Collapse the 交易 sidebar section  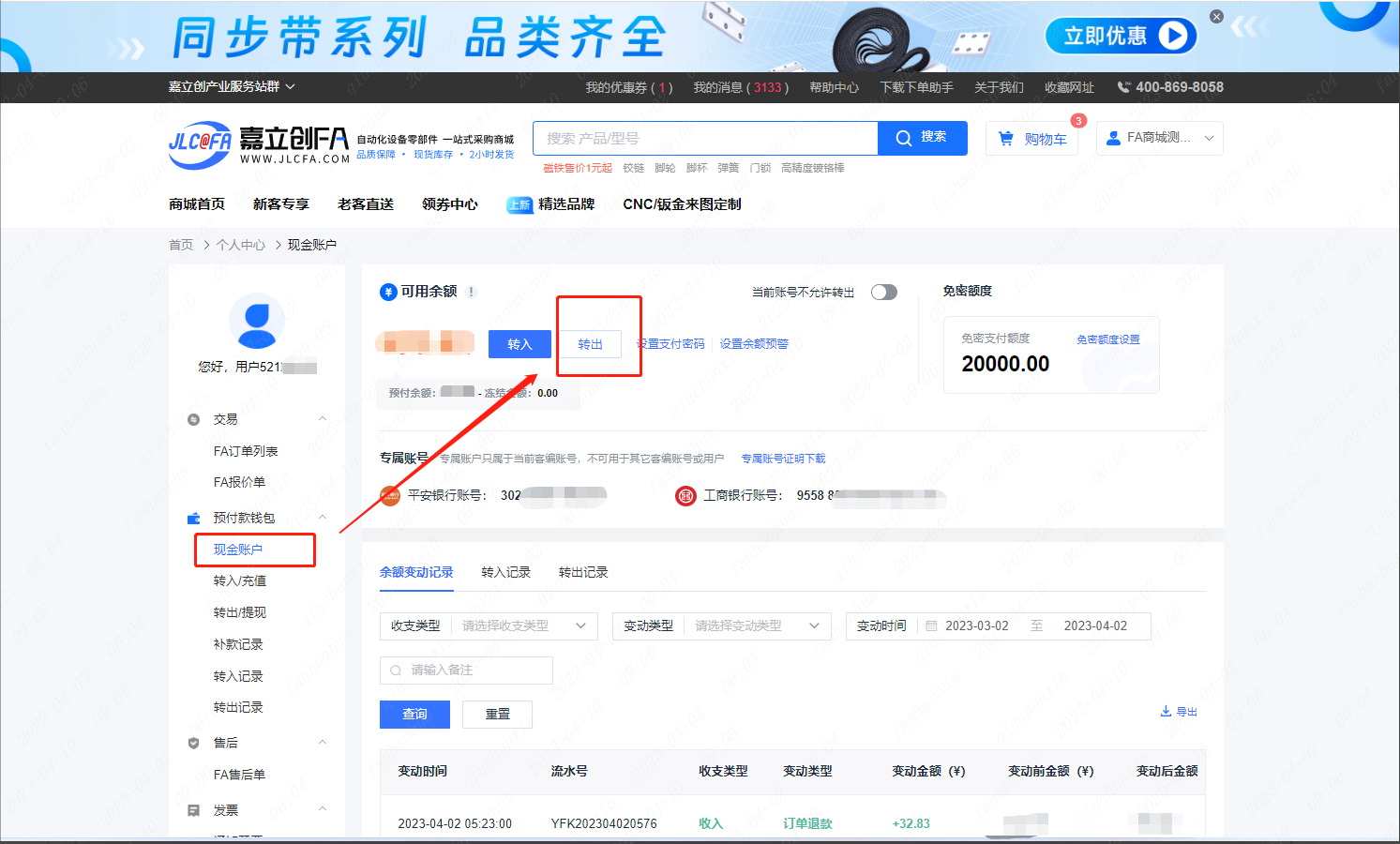click(322, 419)
